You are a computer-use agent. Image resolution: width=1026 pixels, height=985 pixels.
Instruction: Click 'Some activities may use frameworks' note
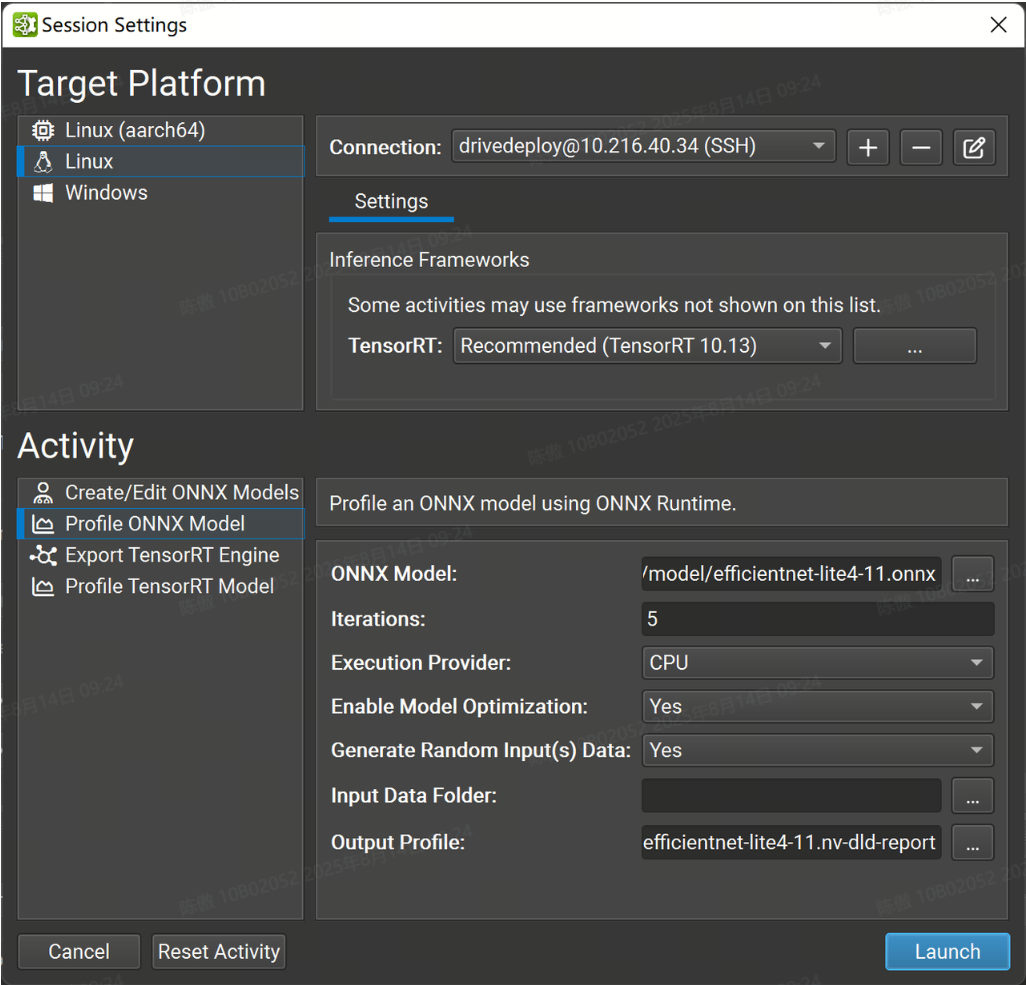614,305
